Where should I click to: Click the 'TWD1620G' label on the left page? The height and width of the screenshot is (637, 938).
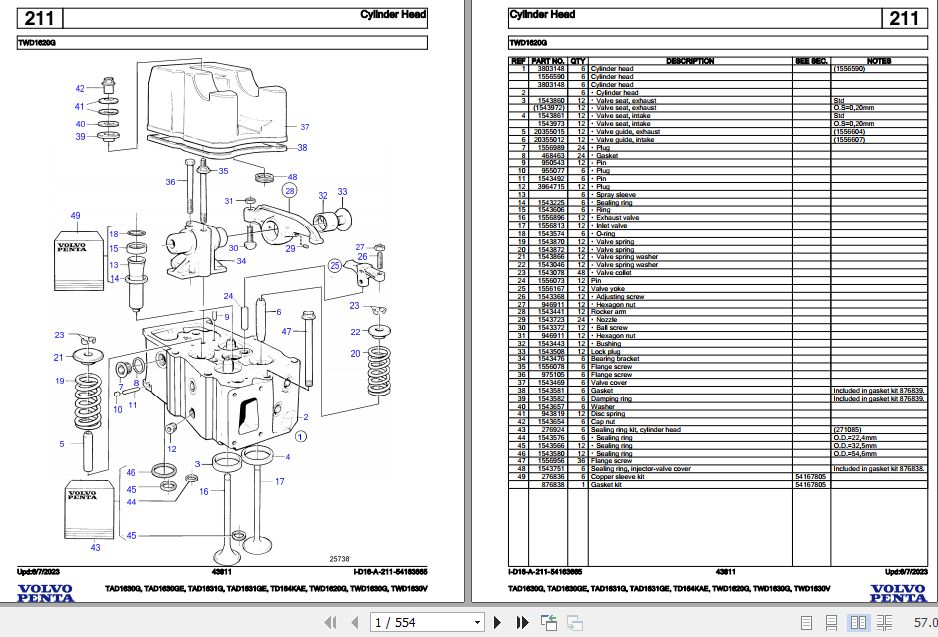click(x=36, y=43)
